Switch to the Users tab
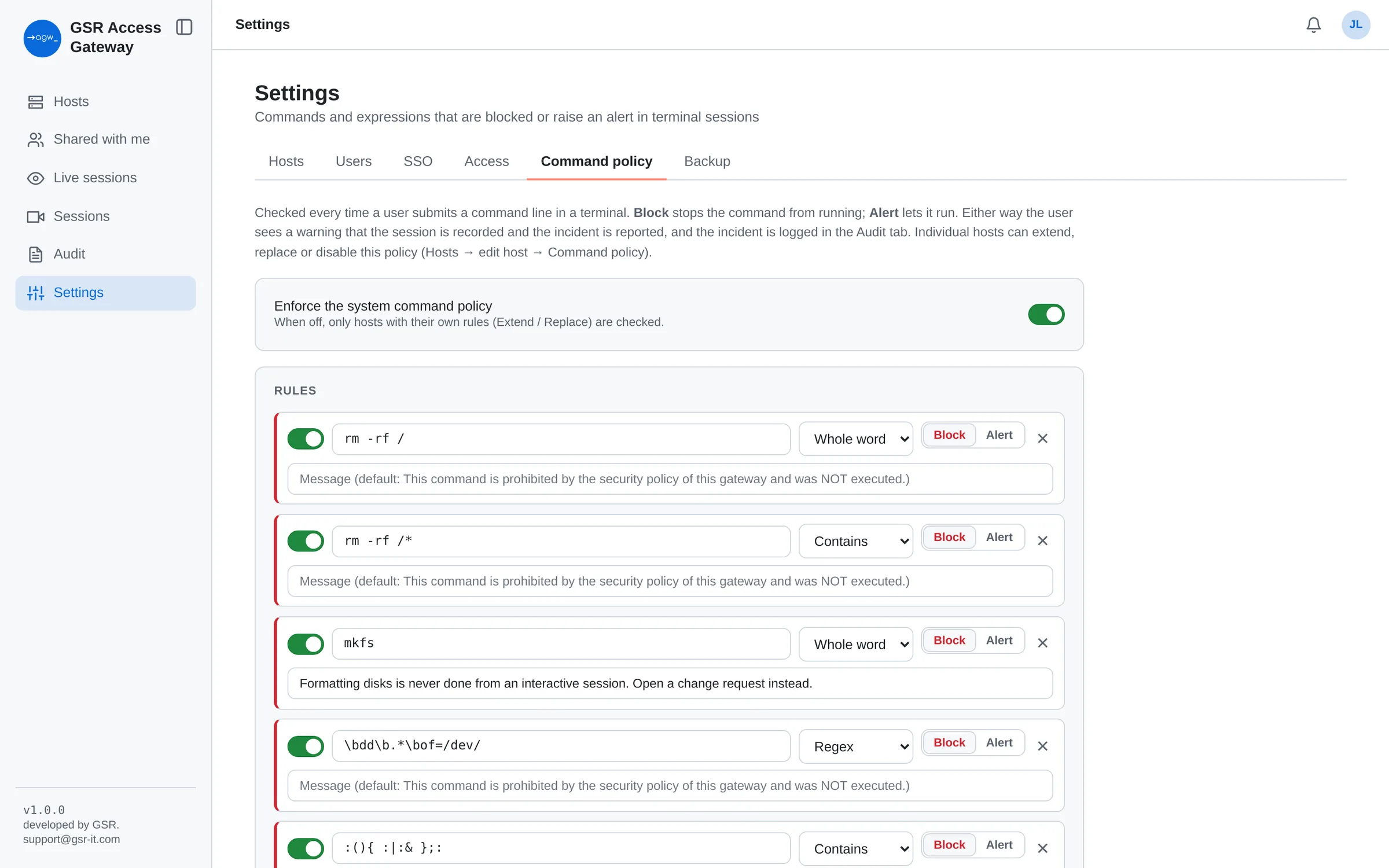The image size is (1389, 868). point(354,161)
